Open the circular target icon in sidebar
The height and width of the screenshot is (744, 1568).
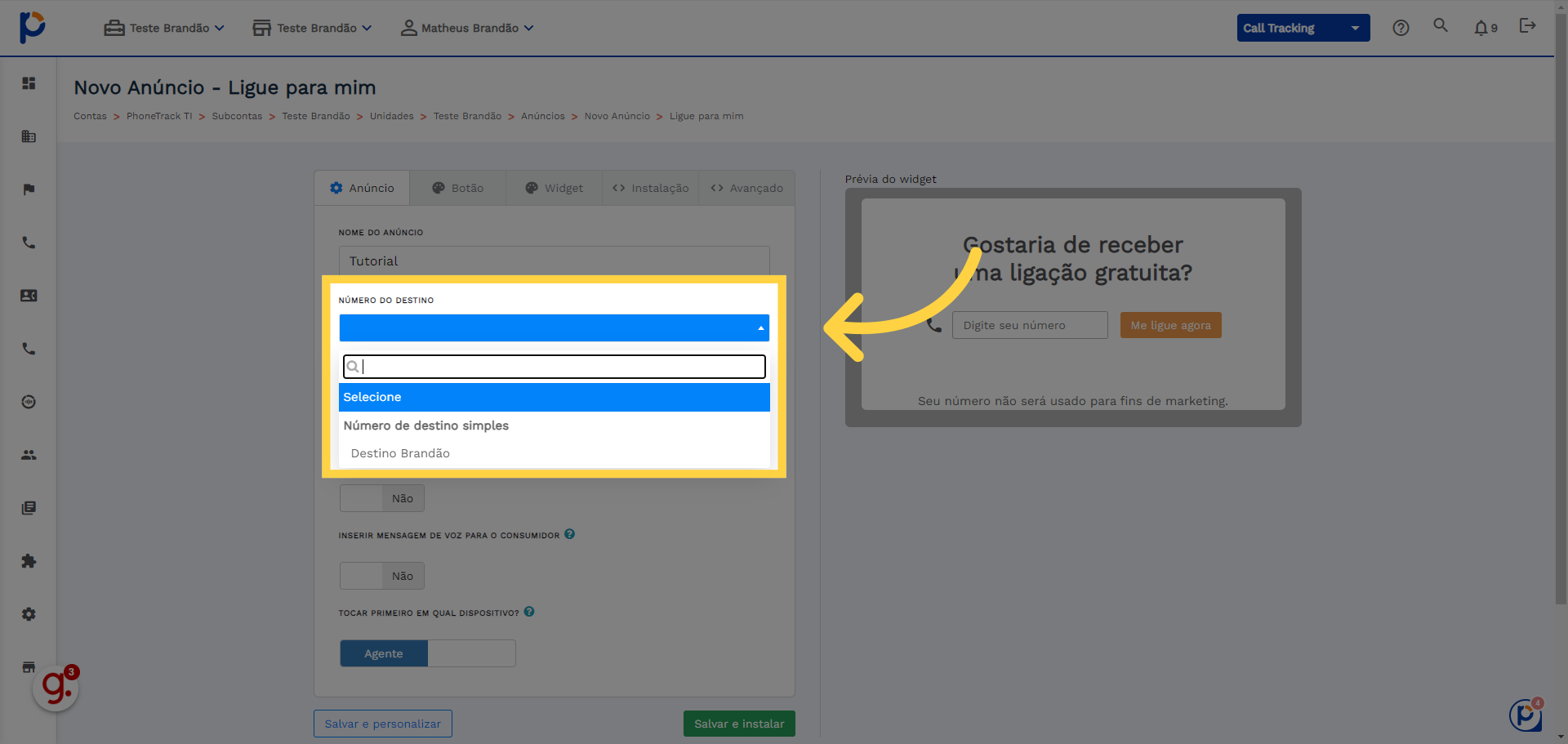point(29,402)
